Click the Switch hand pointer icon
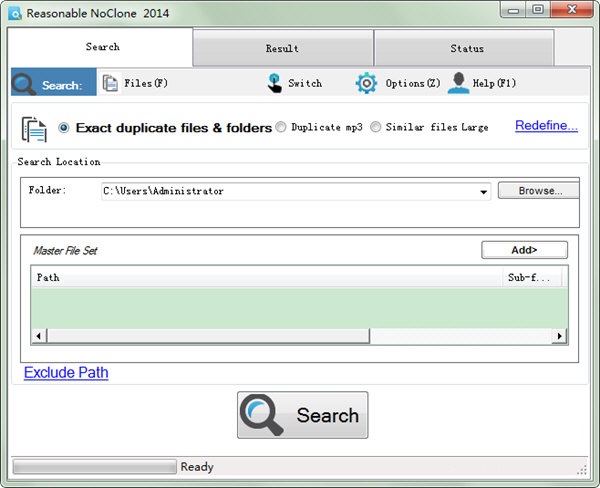The height and width of the screenshot is (488, 600). click(274, 83)
